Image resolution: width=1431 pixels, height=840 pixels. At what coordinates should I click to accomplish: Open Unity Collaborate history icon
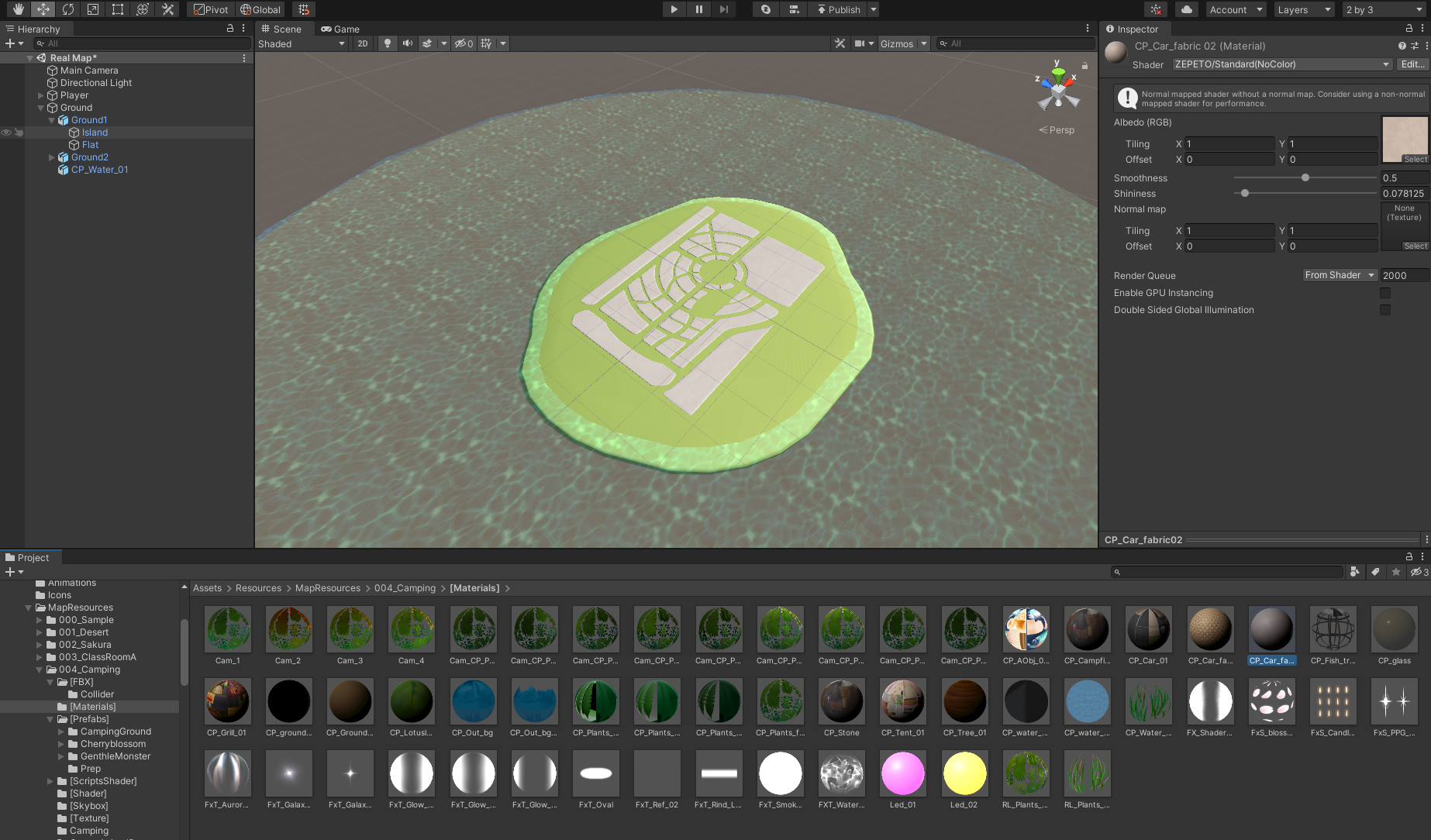pyautogui.click(x=766, y=9)
